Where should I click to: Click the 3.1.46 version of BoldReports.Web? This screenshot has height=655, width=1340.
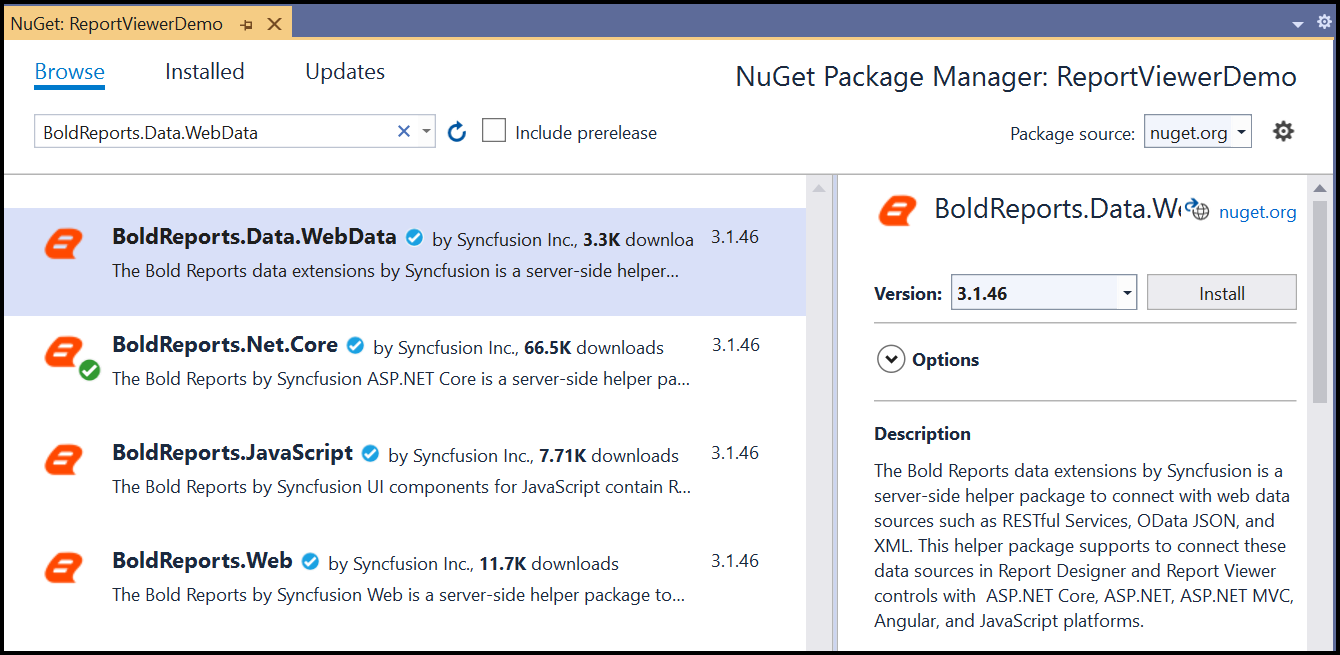(x=735, y=561)
